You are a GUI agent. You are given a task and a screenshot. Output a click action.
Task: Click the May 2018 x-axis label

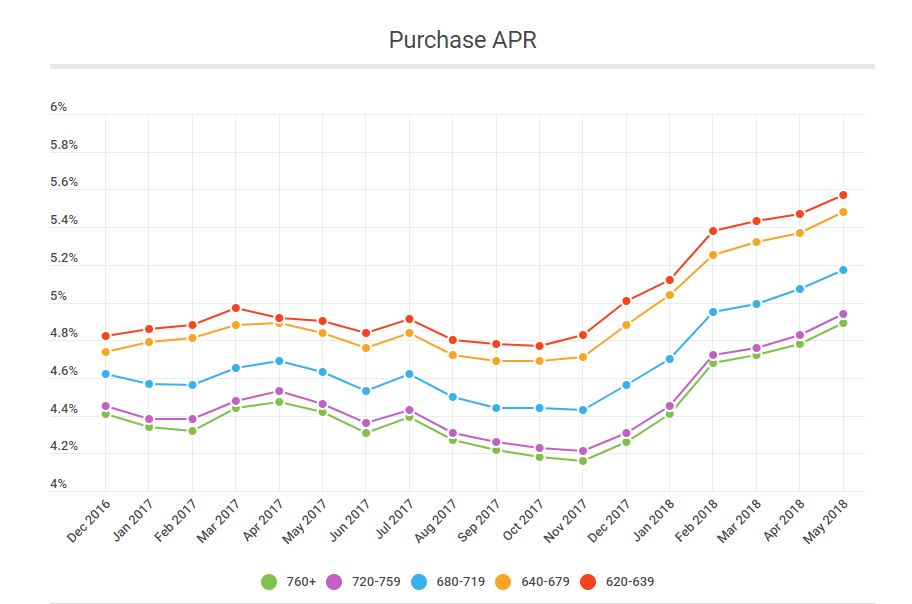click(828, 520)
